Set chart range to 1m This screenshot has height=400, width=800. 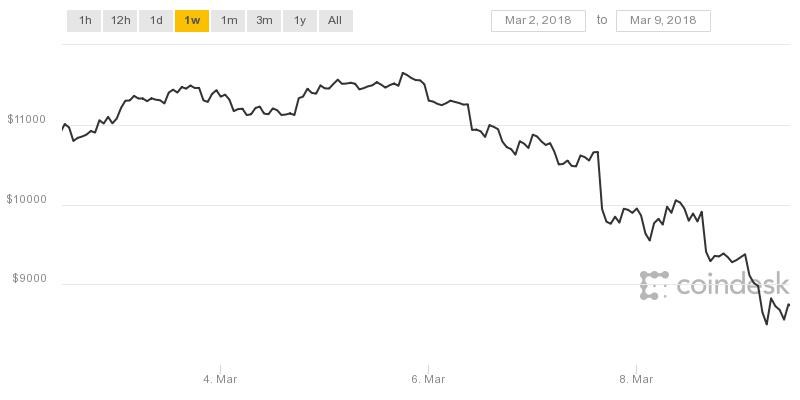coord(228,20)
